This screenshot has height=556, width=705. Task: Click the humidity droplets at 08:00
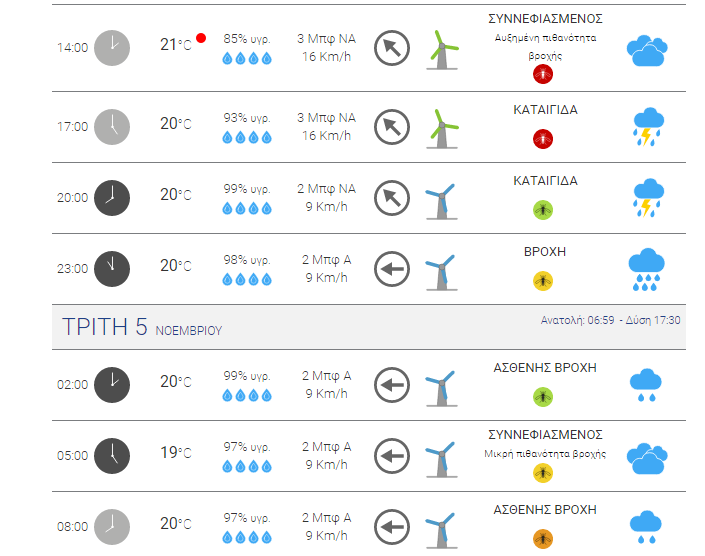click(247, 537)
